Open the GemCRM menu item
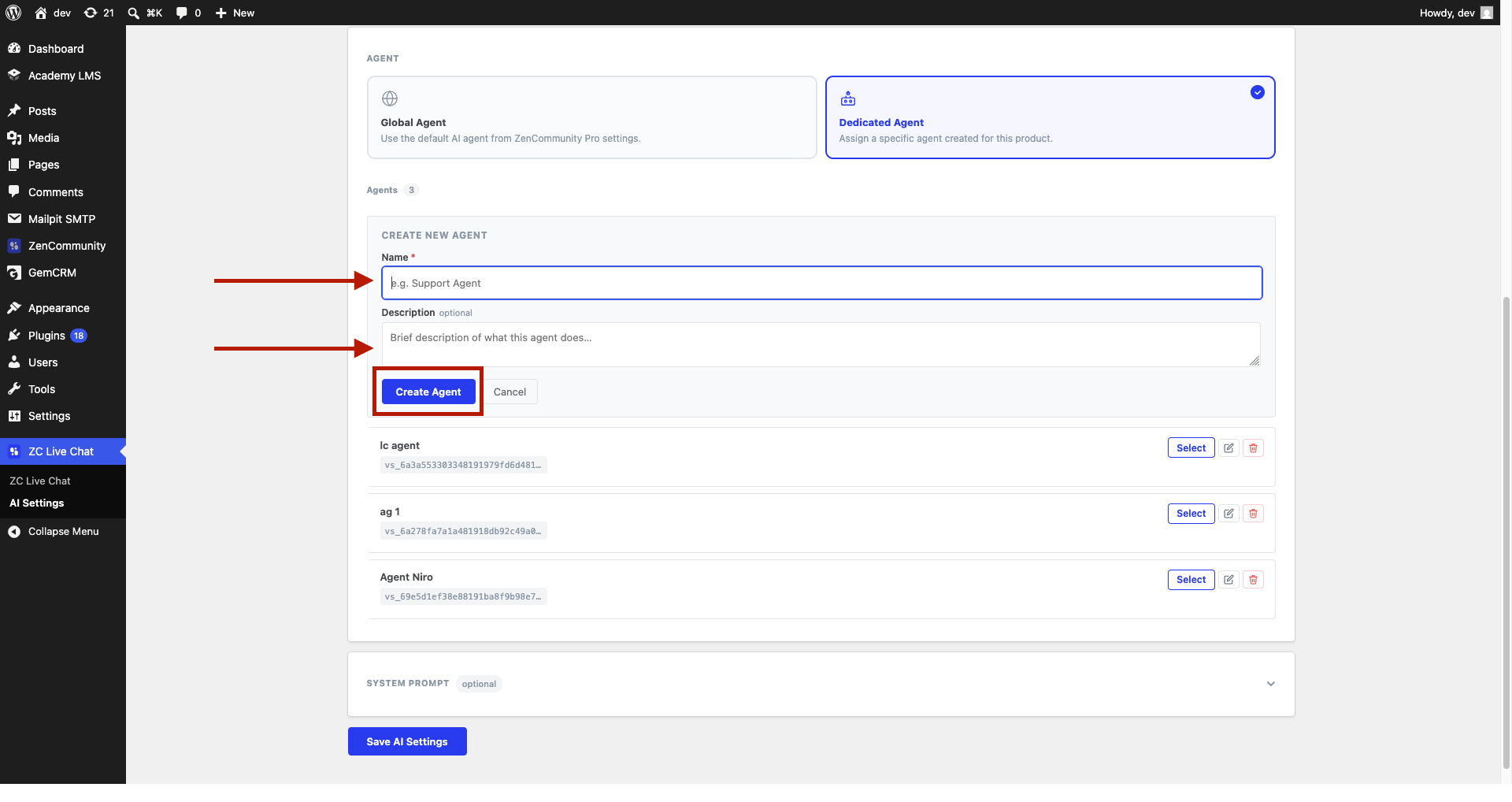The image size is (1512, 802). (x=63, y=273)
